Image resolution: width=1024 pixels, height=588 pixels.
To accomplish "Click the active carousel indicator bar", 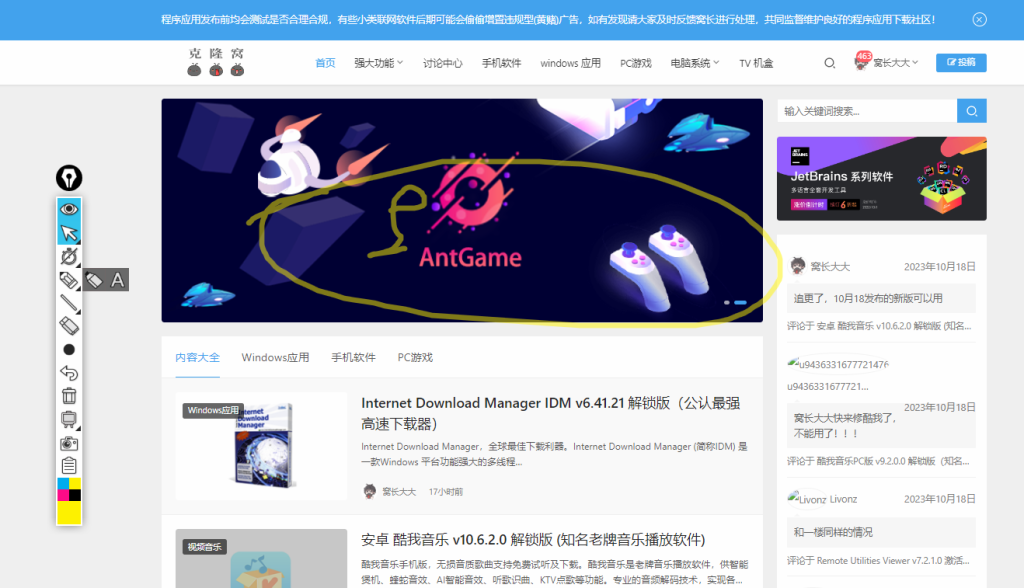I will pyautogui.click(x=740, y=302).
